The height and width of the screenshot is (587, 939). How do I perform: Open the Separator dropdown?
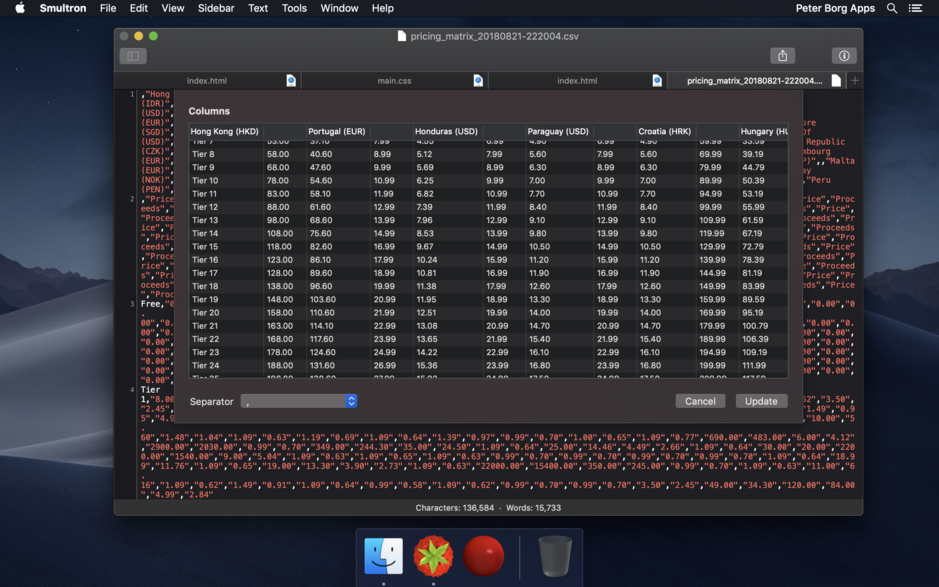[300, 400]
